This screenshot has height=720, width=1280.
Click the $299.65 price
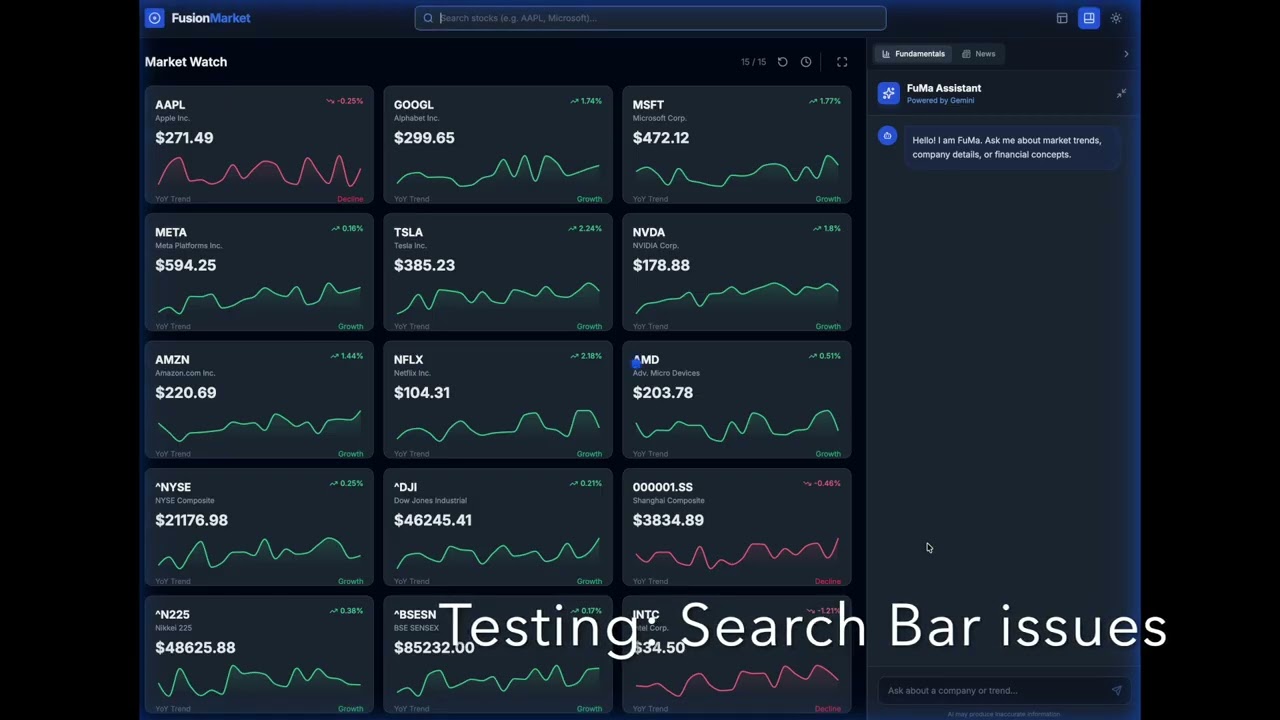(x=424, y=138)
